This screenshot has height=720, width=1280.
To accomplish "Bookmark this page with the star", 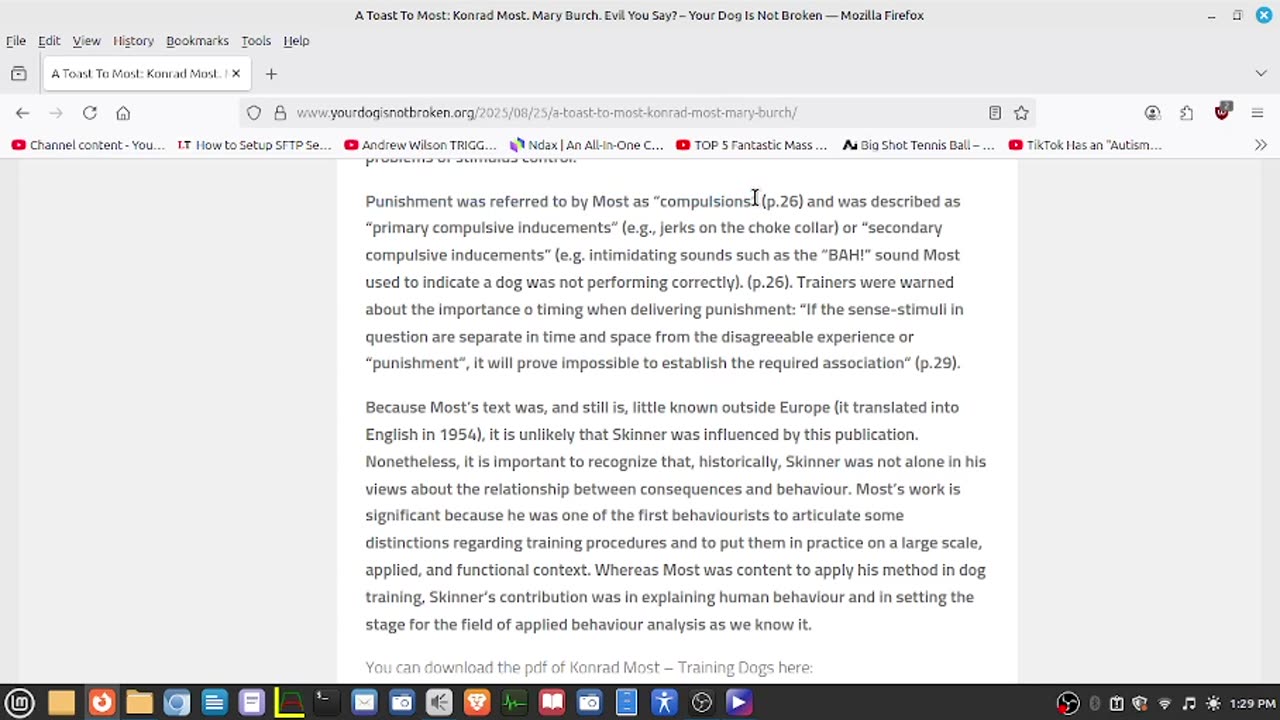I will point(1021,113).
